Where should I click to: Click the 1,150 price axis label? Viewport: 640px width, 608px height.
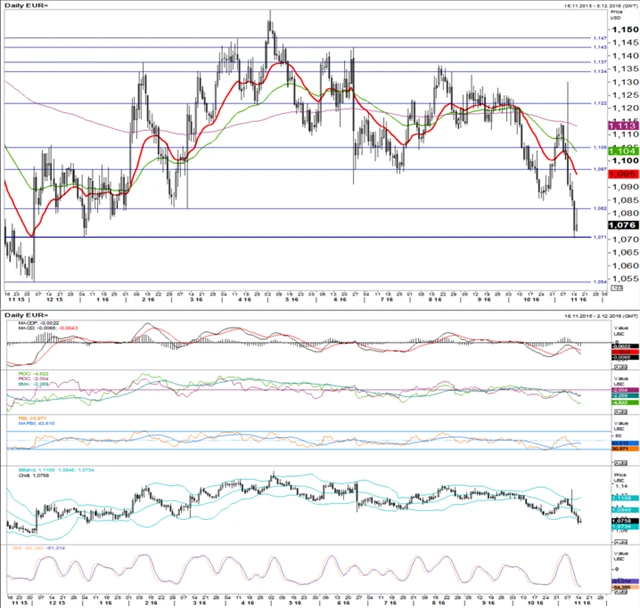(x=623, y=29)
